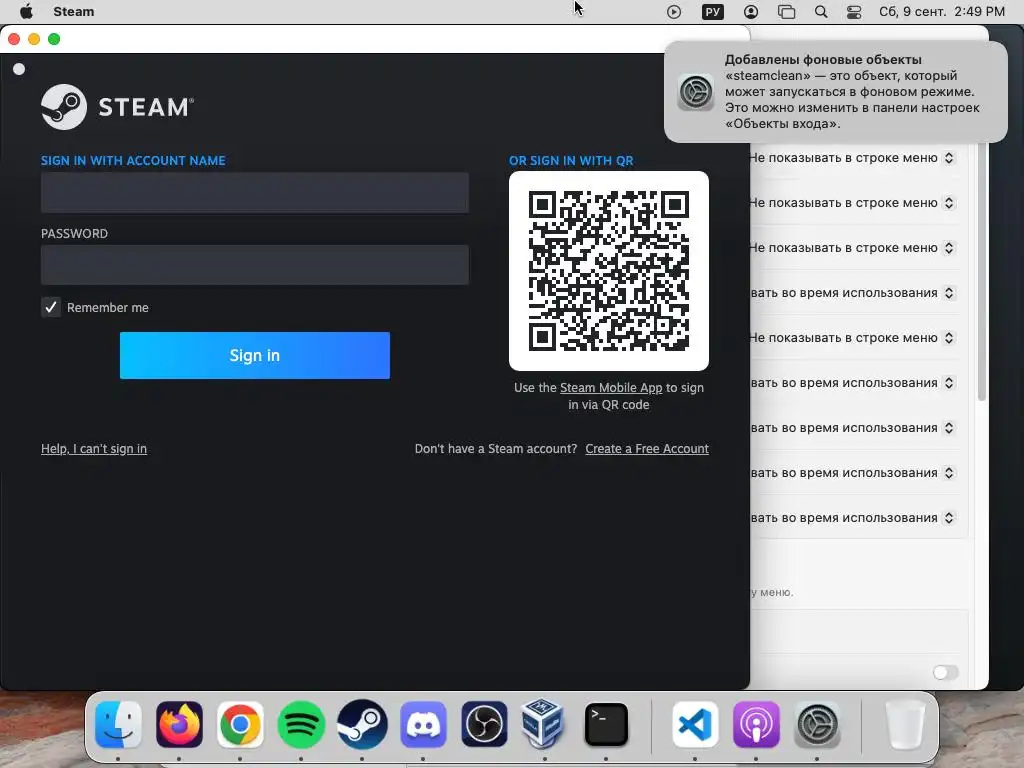Click the 'Добавлены фоновые объекты' notification
This screenshot has height=768, width=1024.
(836, 91)
